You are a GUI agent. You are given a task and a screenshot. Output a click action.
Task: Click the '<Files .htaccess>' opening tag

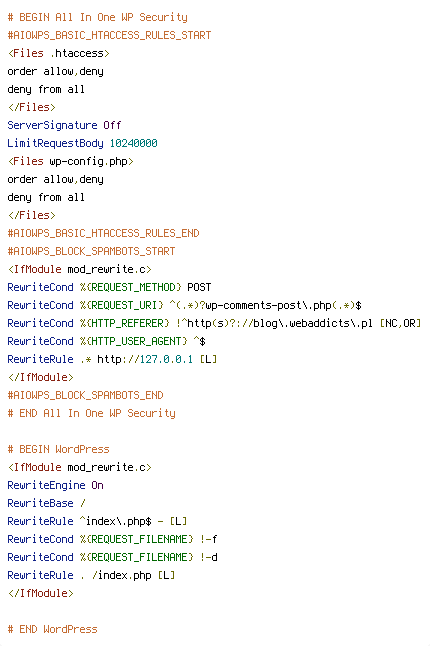tap(58, 54)
